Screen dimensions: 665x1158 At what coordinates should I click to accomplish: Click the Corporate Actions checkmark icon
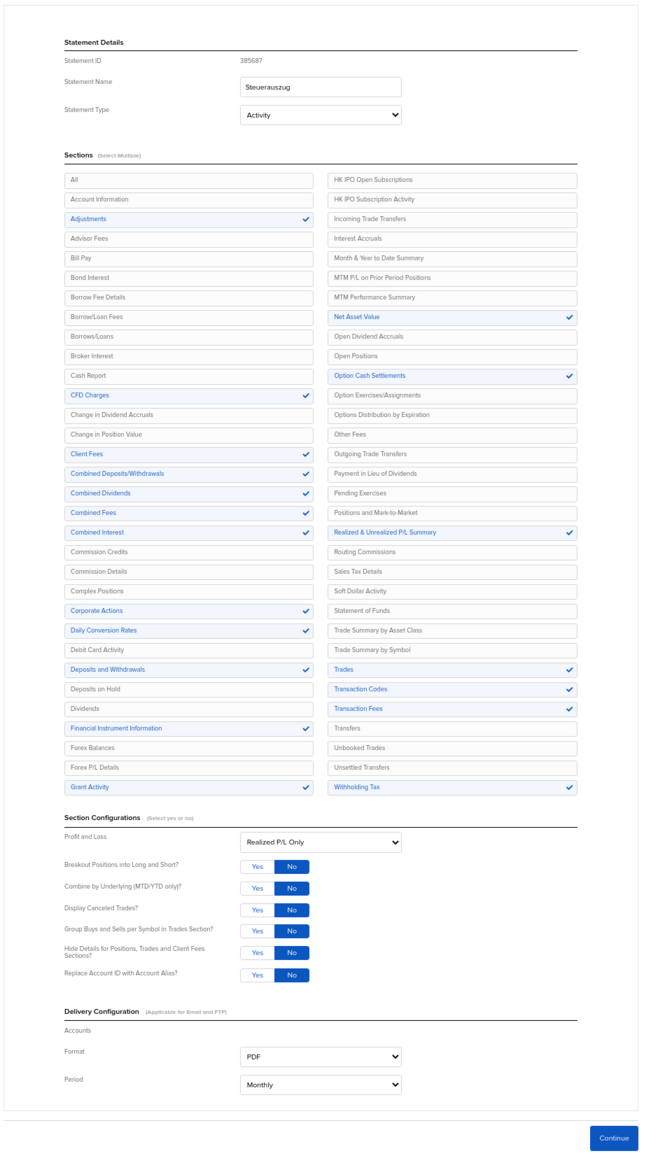coord(306,611)
